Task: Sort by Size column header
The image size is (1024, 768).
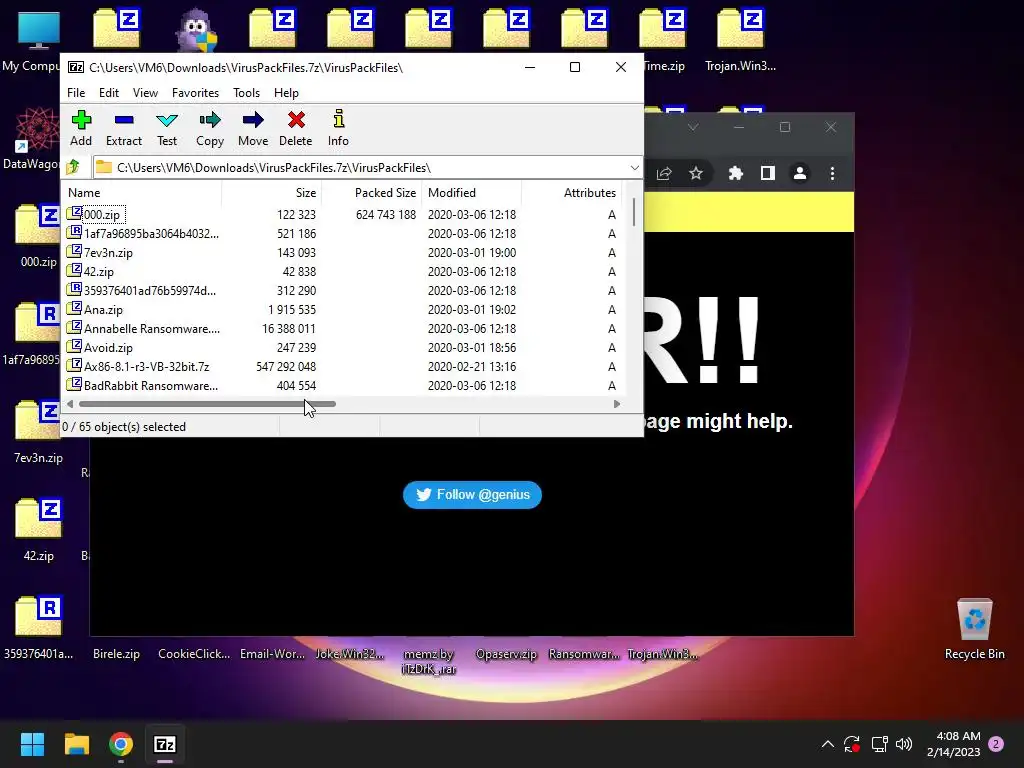Action: (x=271, y=193)
